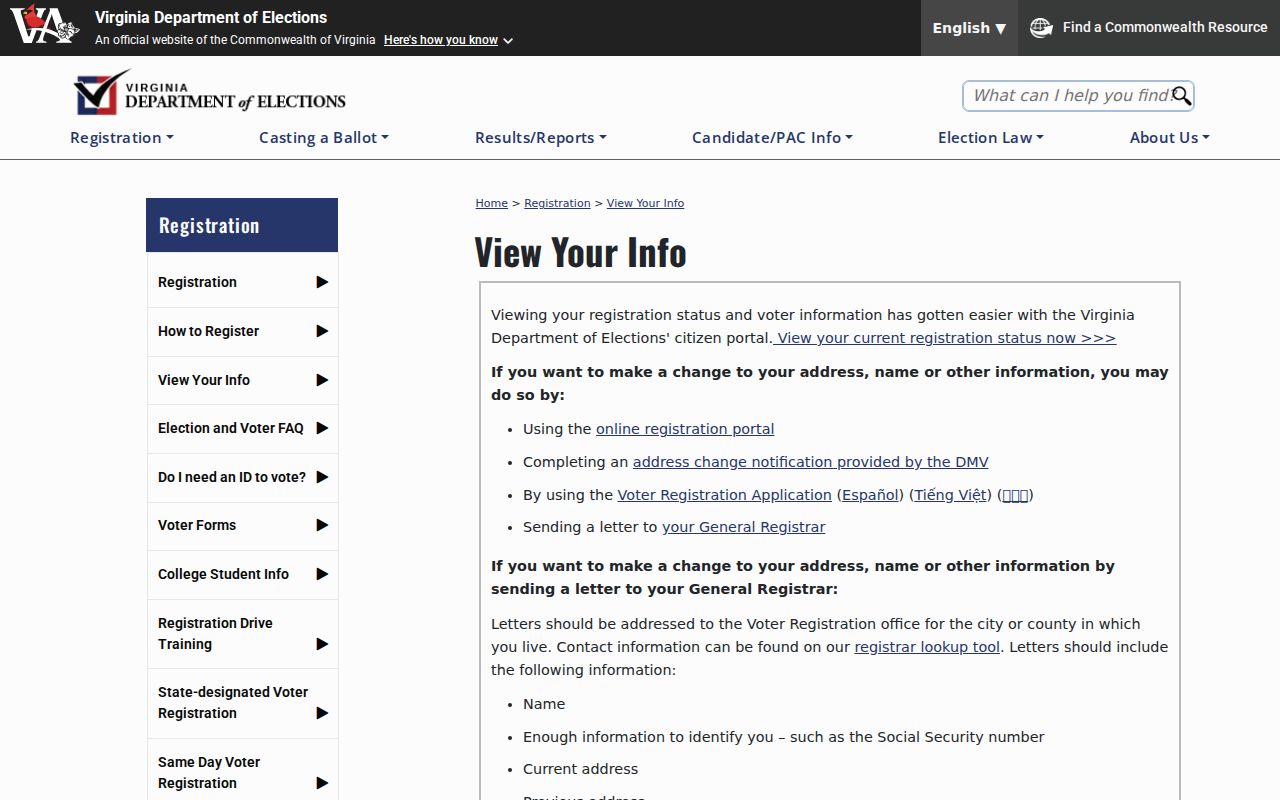Expand "Here's how you know" disclosure
This screenshot has height=800, width=1280.
tap(448, 40)
